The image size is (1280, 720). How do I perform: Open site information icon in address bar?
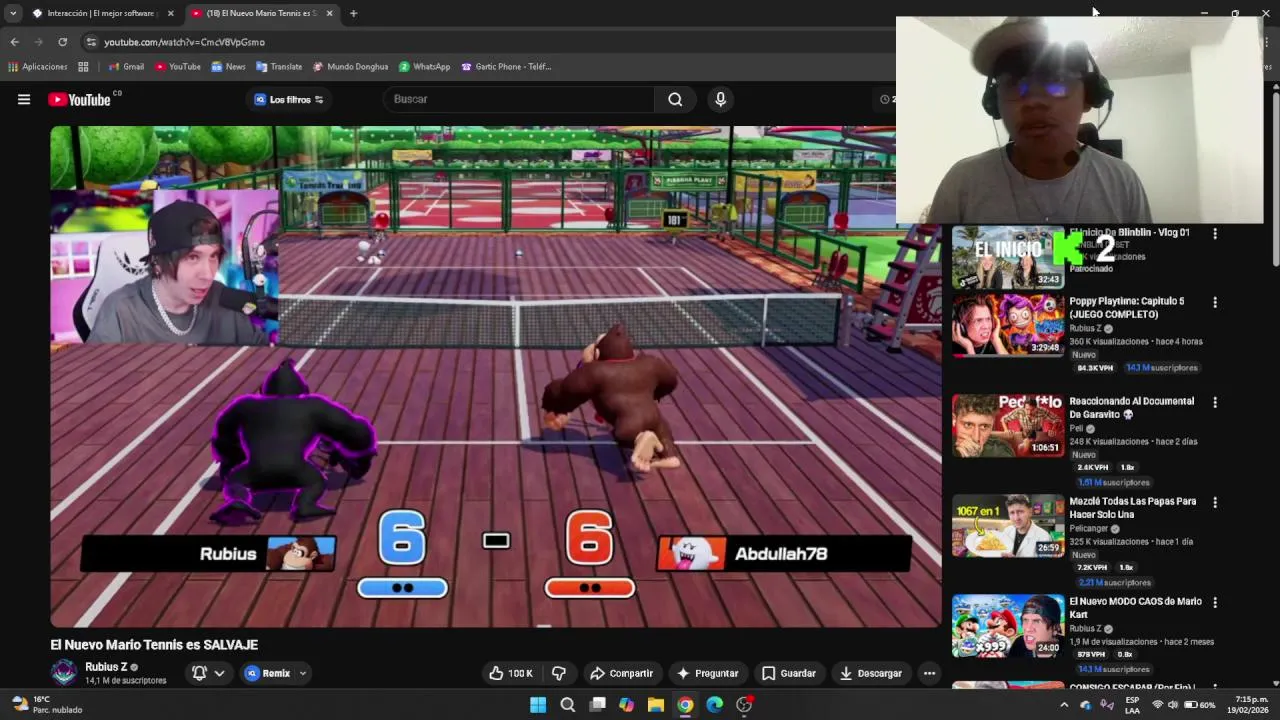coord(91,42)
